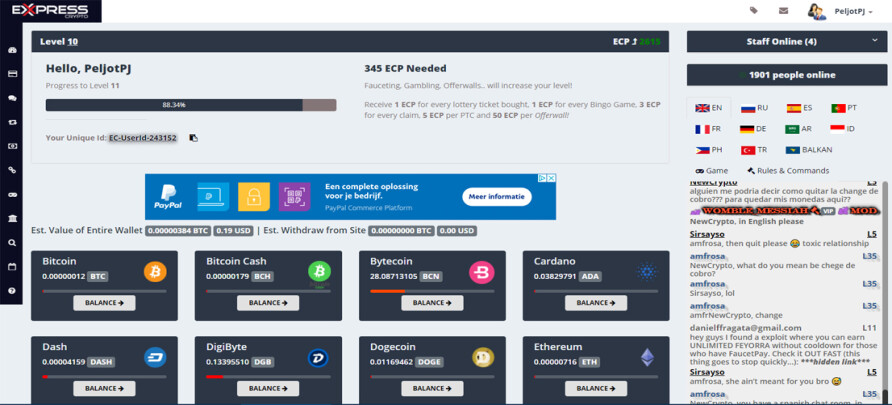
Task: Click the 0.00000384 BTC wallet value badge
Action: click(178, 231)
